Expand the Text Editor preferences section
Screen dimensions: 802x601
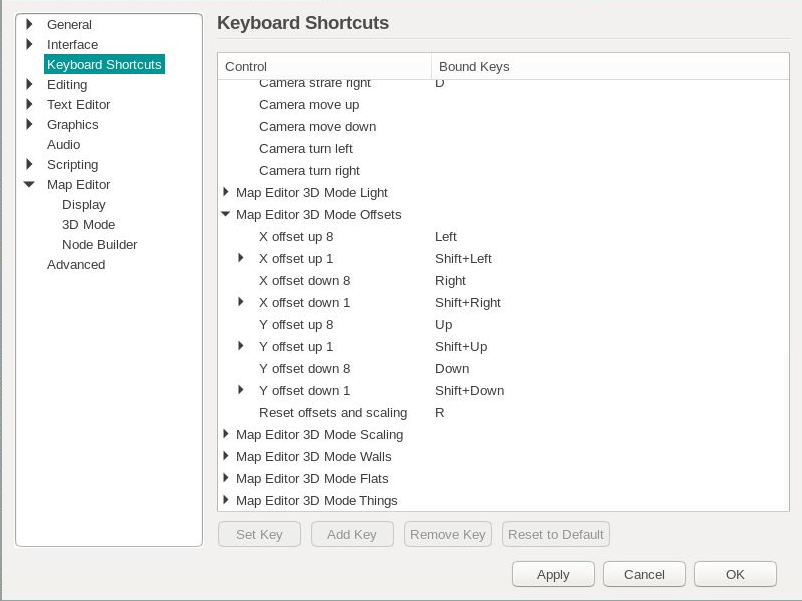click(x=30, y=104)
